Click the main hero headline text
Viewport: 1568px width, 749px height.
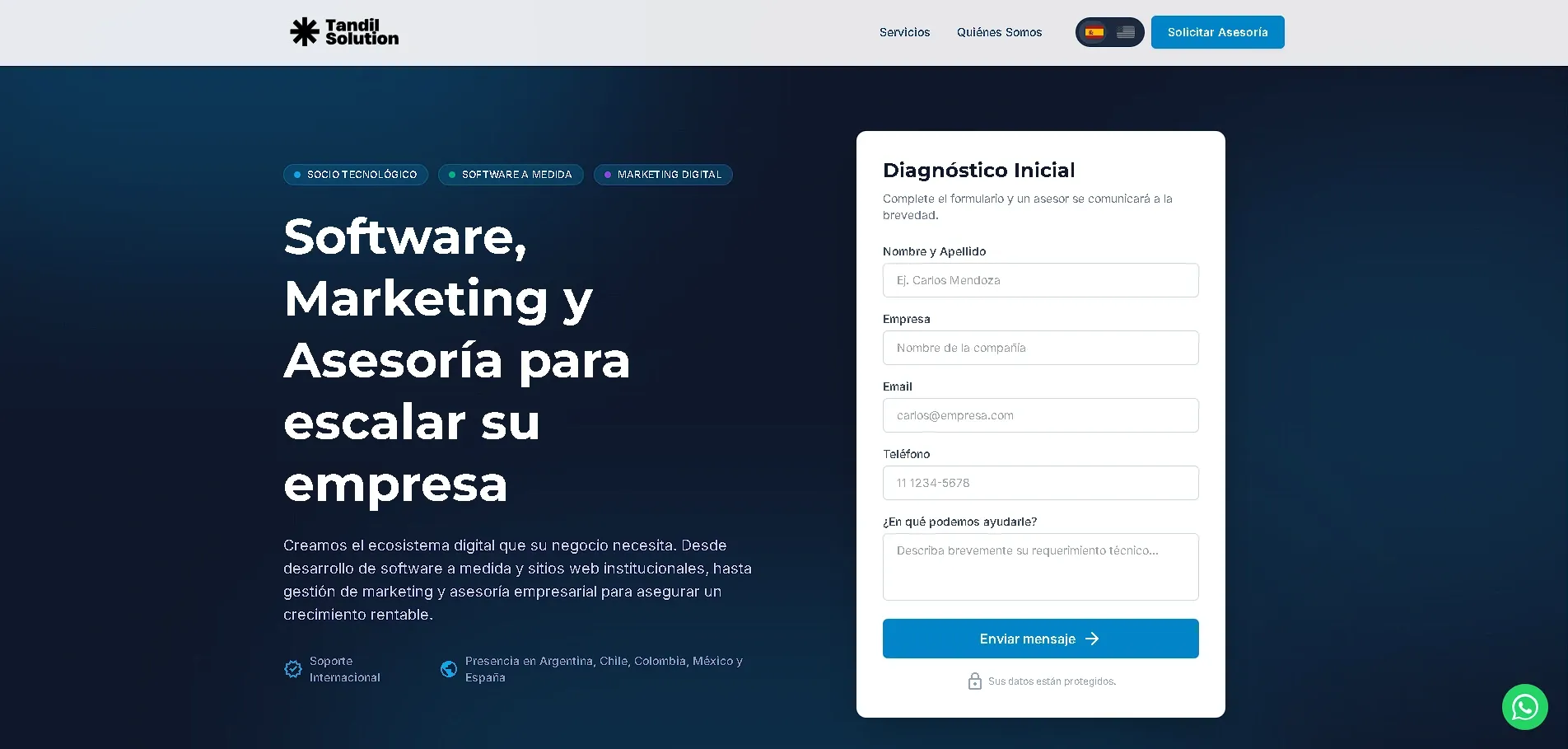(456, 359)
